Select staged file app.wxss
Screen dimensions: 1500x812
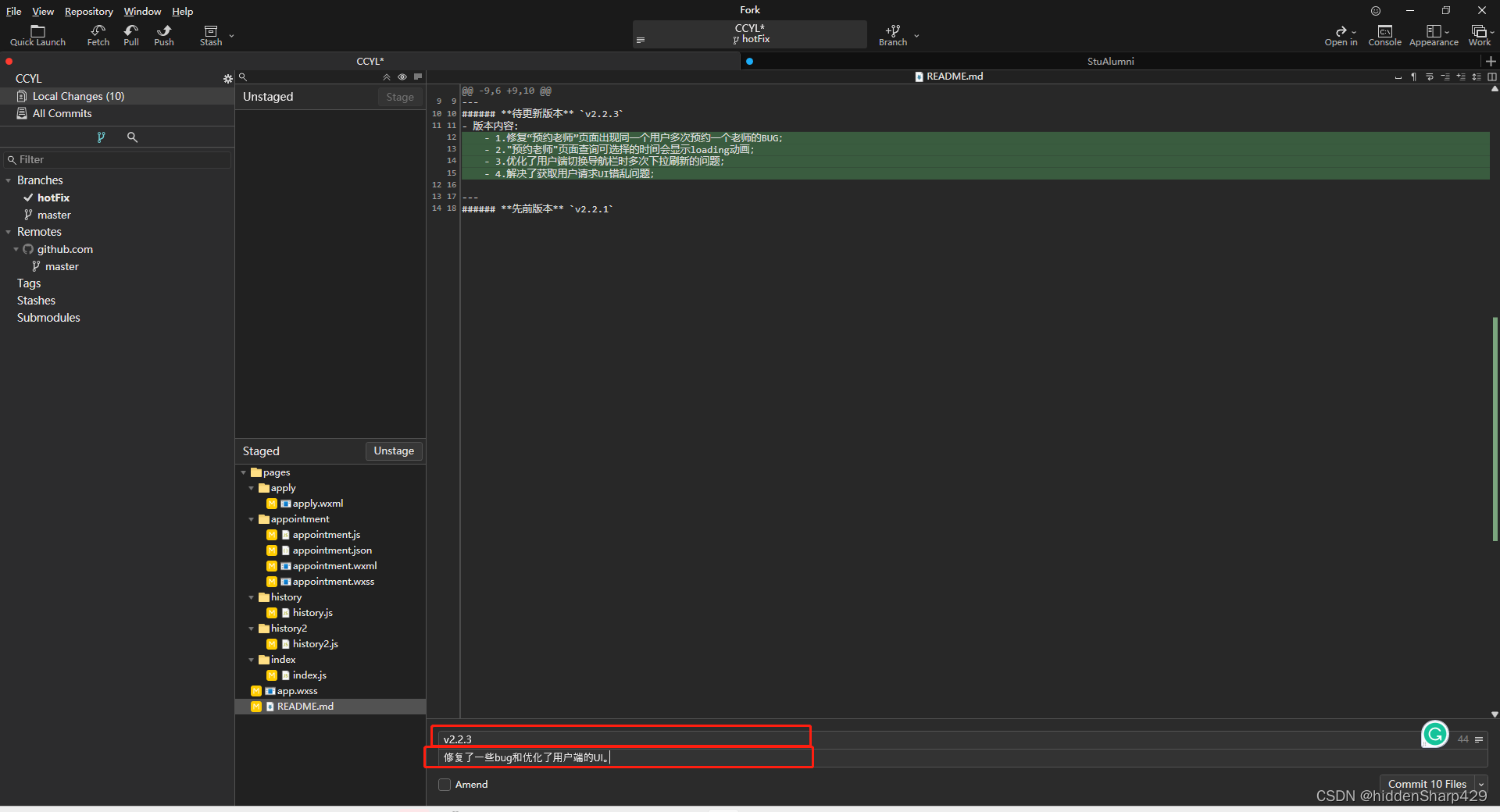[330, 691]
